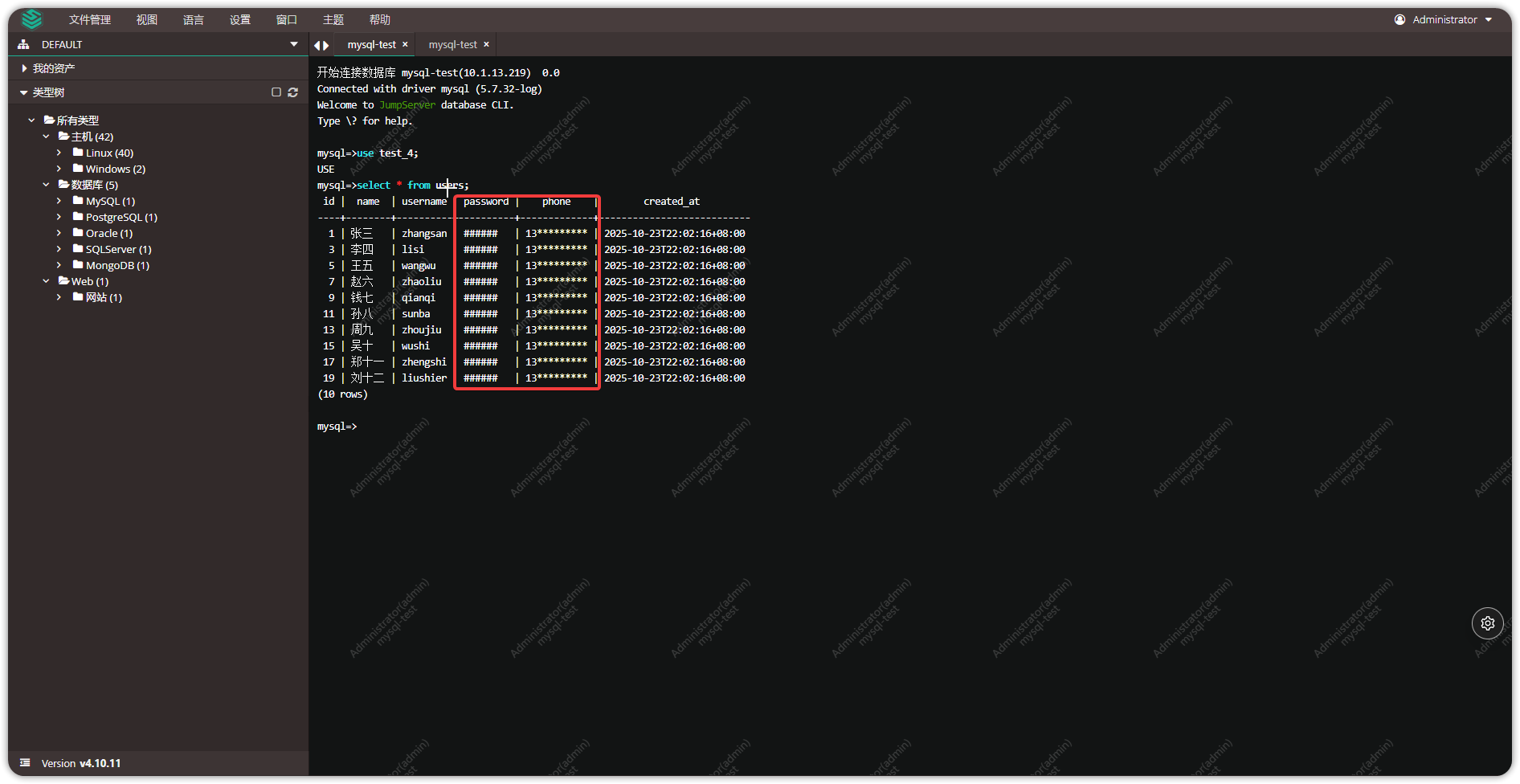Switch to the second mysql-test tab
Screen dimensions: 1520x784
point(452,45)
